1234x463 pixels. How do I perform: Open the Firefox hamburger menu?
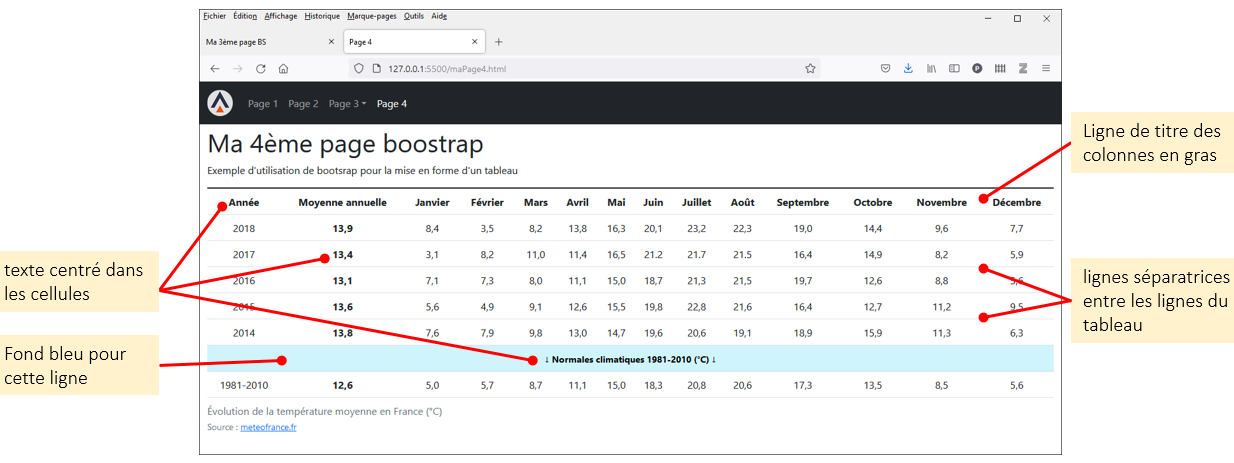coord(1046,69)
